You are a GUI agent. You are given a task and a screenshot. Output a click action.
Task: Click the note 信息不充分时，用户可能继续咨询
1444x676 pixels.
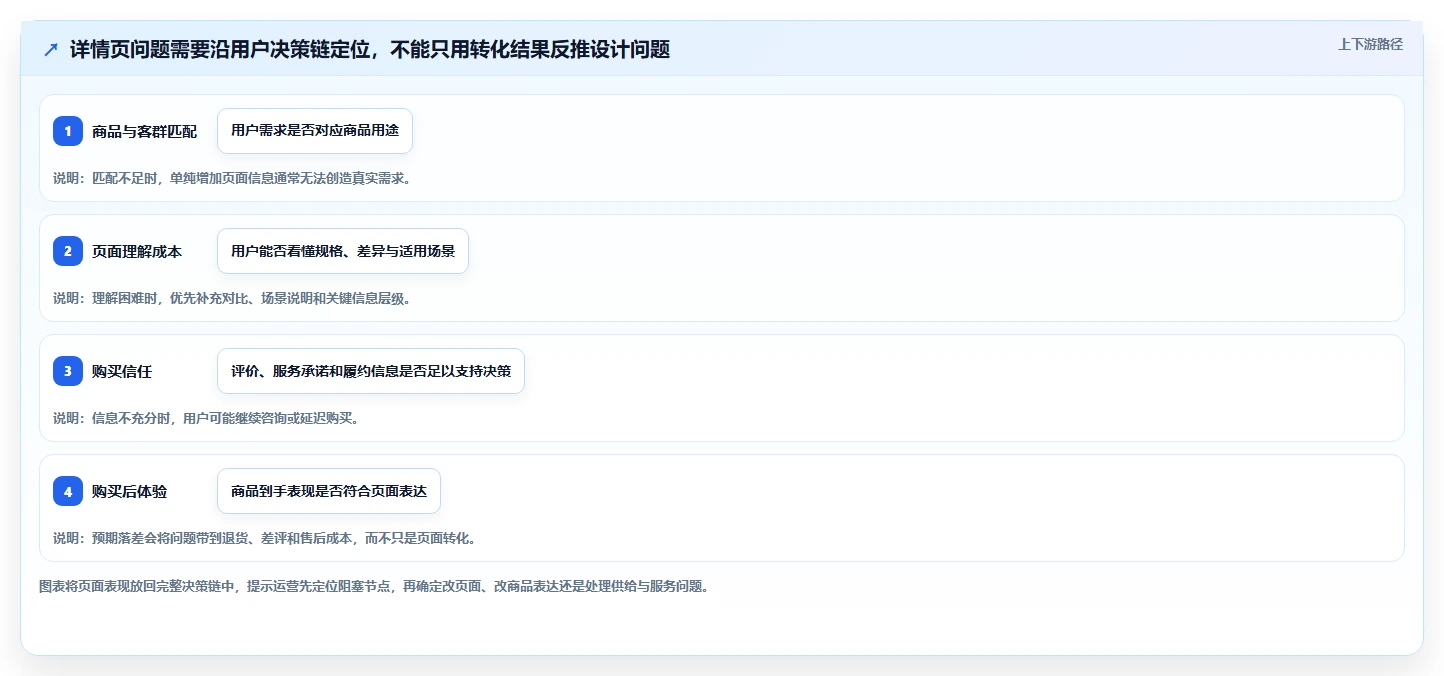point(206,418)
